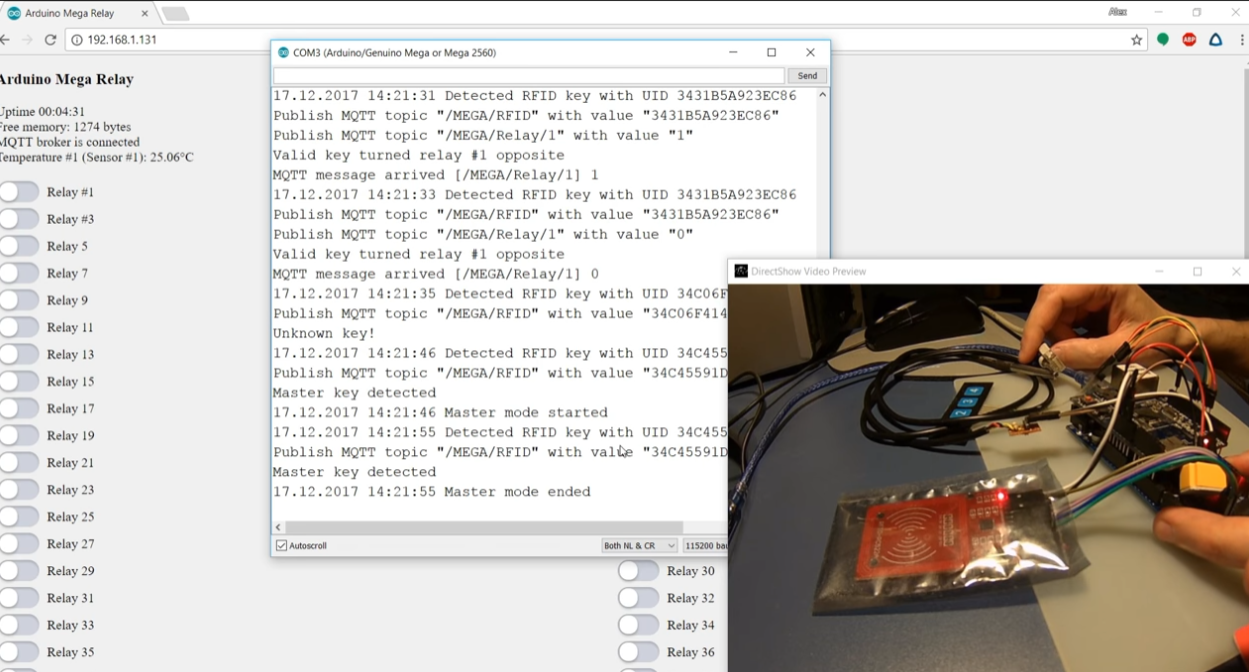Click the video preview image in DirectShow window
The image size is (1249, 672).
[988, 478]
